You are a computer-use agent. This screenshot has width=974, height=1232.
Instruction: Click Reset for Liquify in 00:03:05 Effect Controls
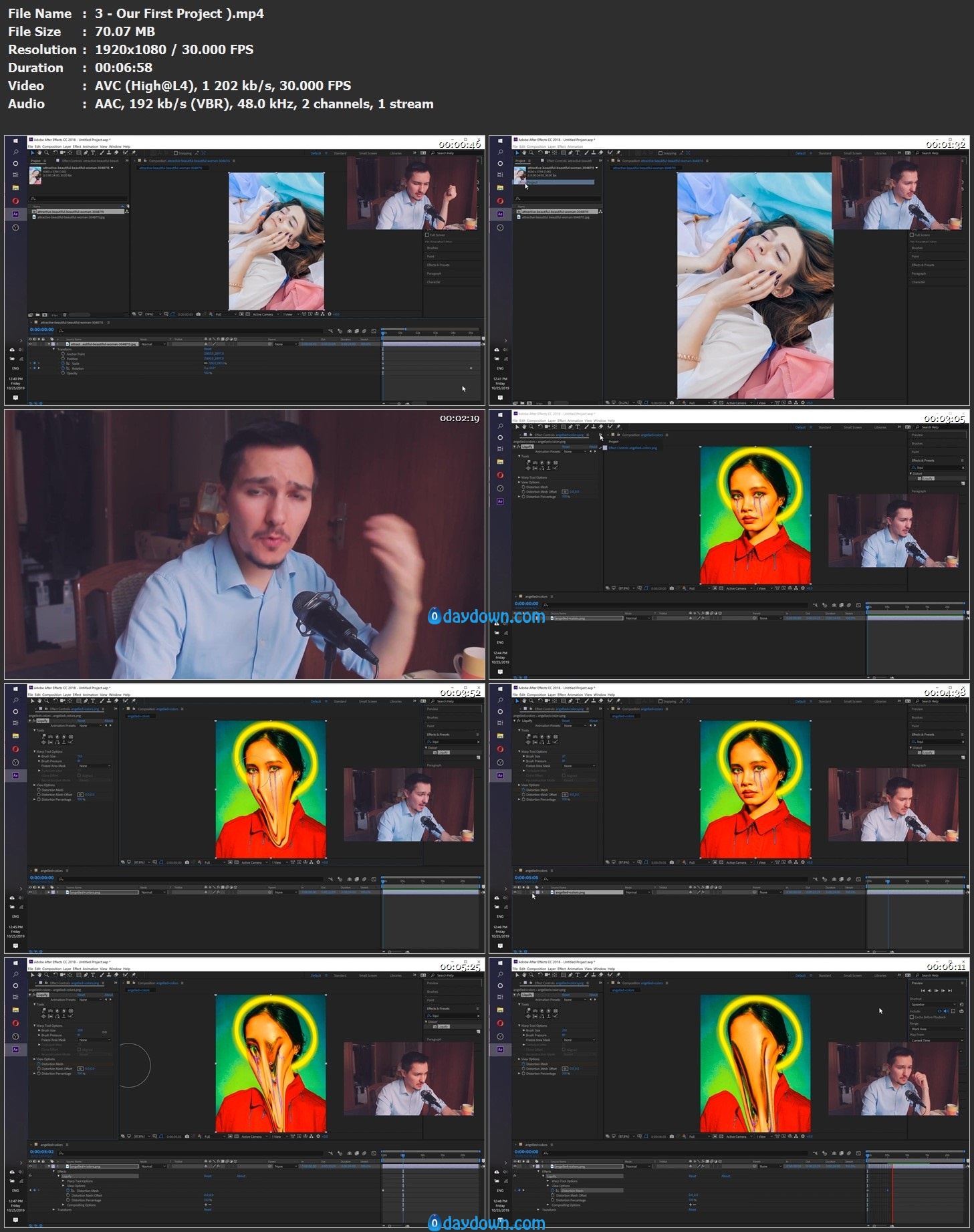[566, 447]
